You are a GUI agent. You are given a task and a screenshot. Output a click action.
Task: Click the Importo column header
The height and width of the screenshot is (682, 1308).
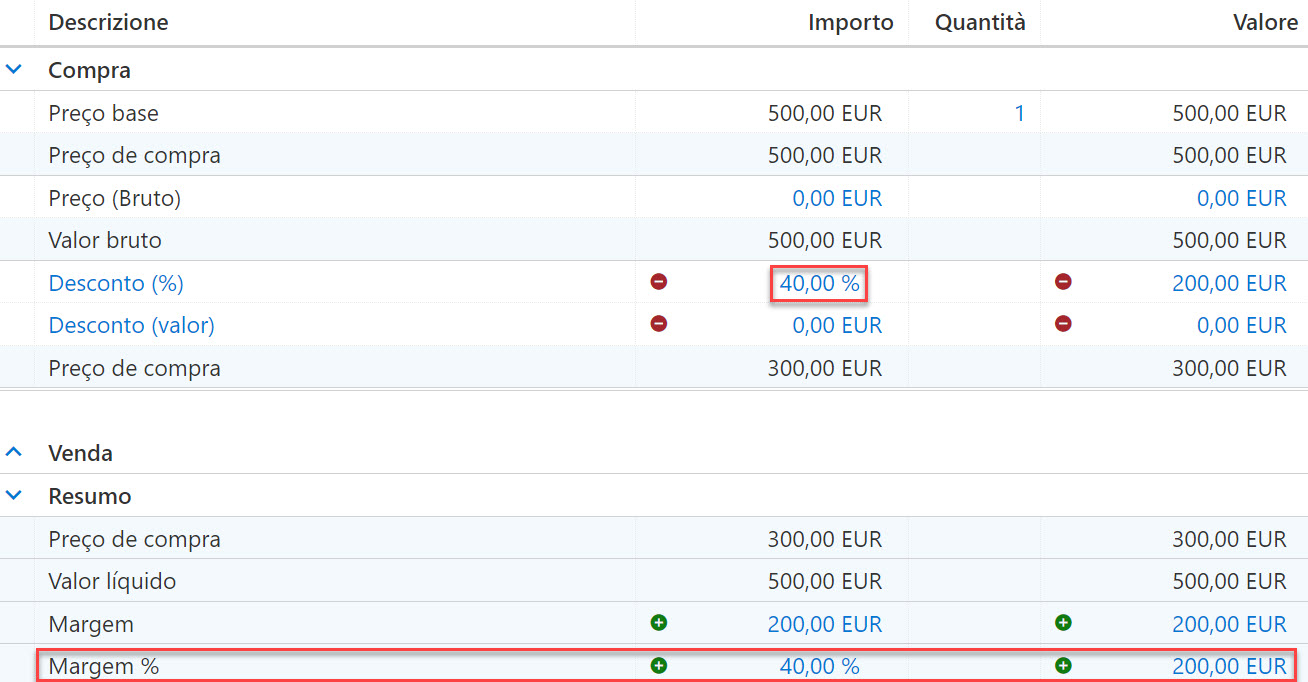click(851, 22)
